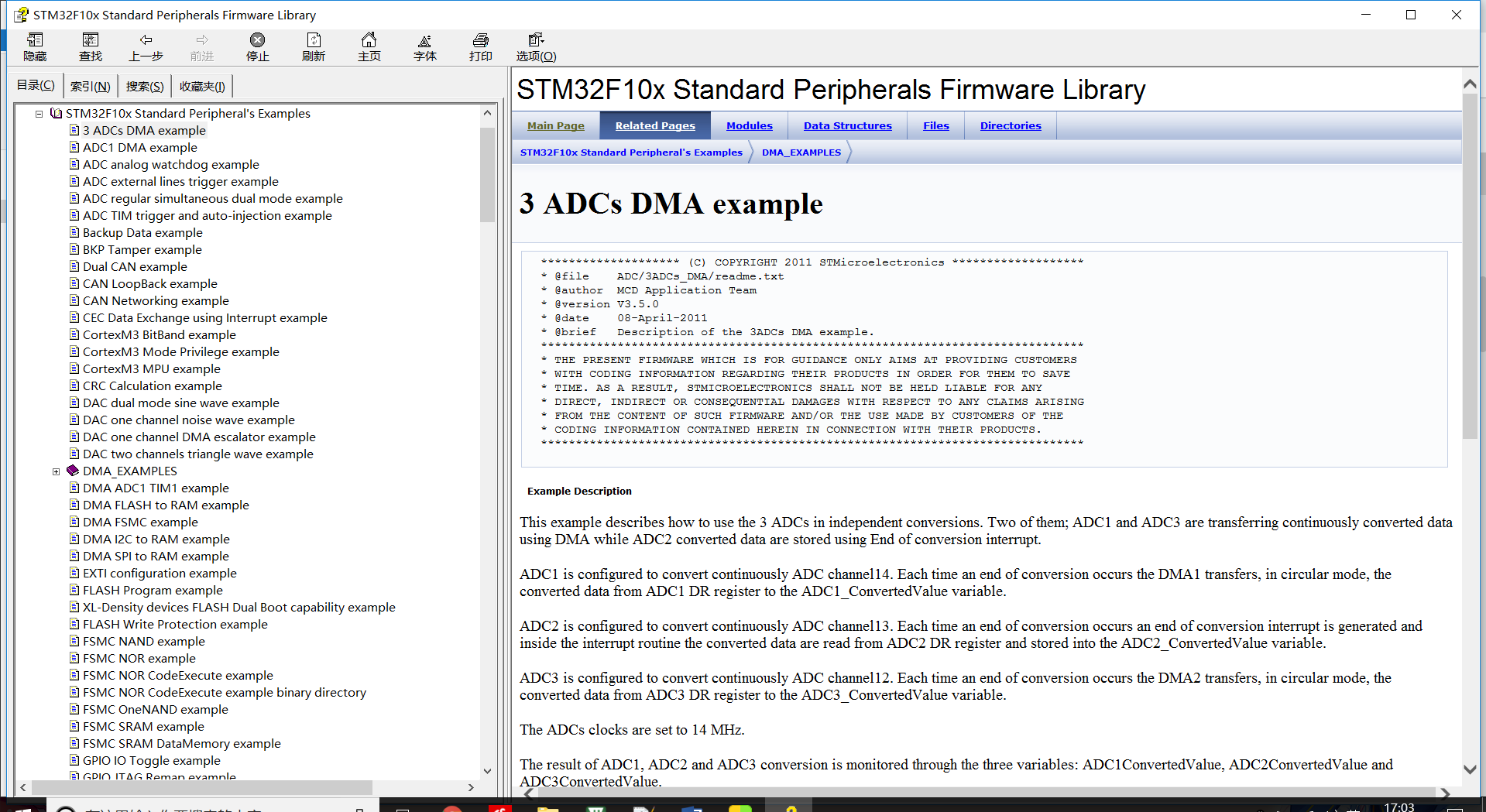Open CortexM3 Mode Privilege example
The height and width of the screenshot is (812, 1486).
click(180, 351)
